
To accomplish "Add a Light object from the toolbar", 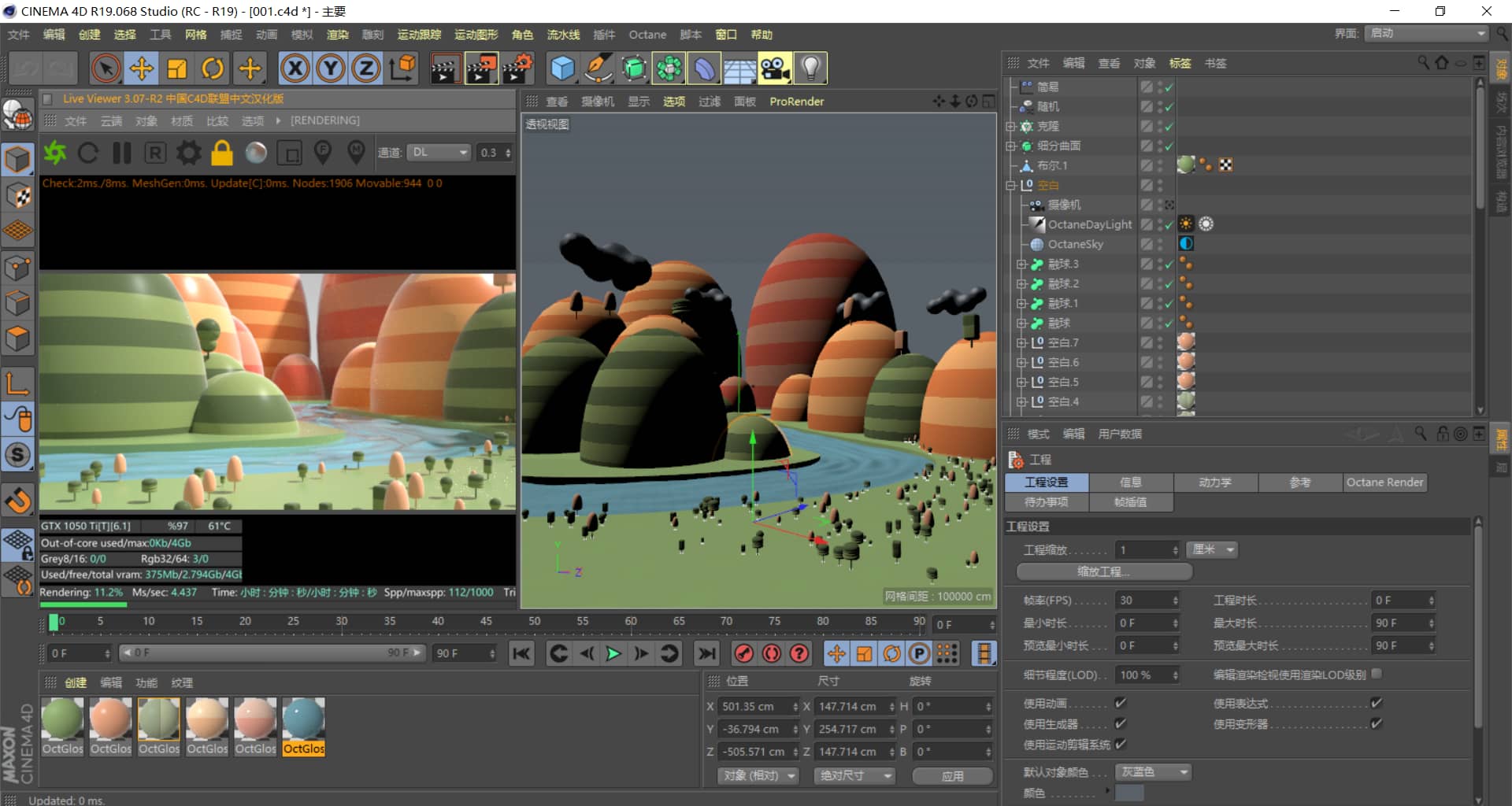I will 810,68.
